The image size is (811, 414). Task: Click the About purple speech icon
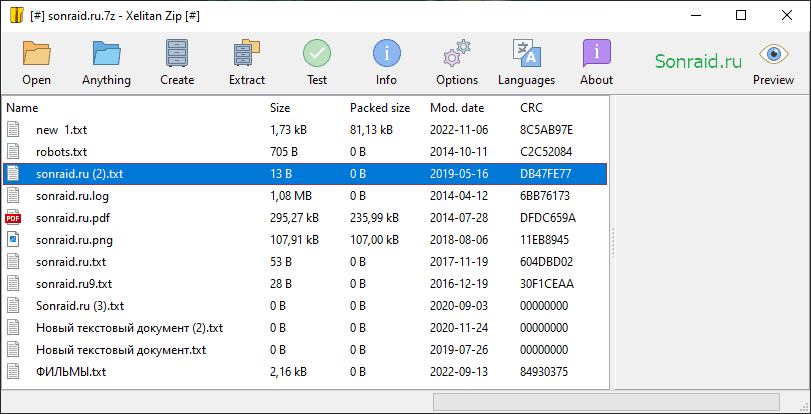pyautogui.click(x=596, y=53)
